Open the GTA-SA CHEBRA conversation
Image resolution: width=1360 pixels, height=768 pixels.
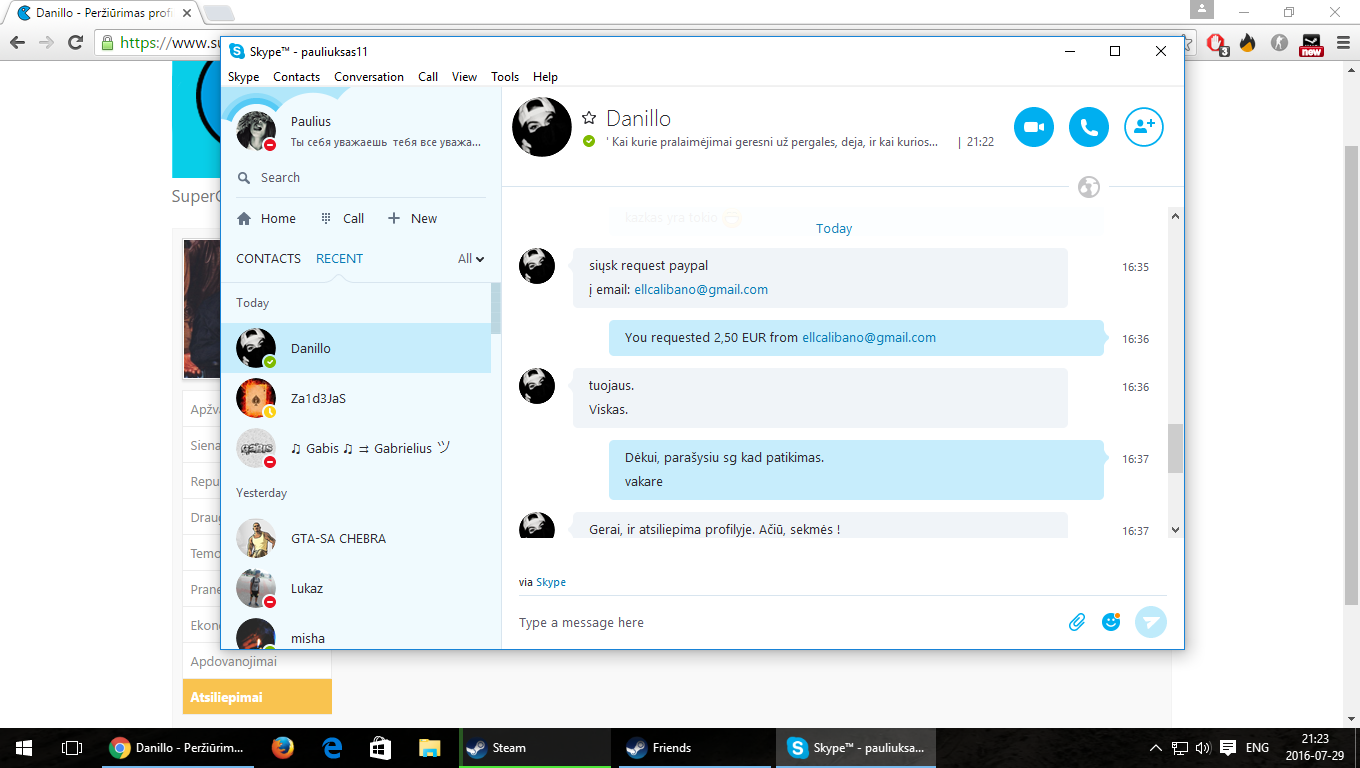coord(356,538)
